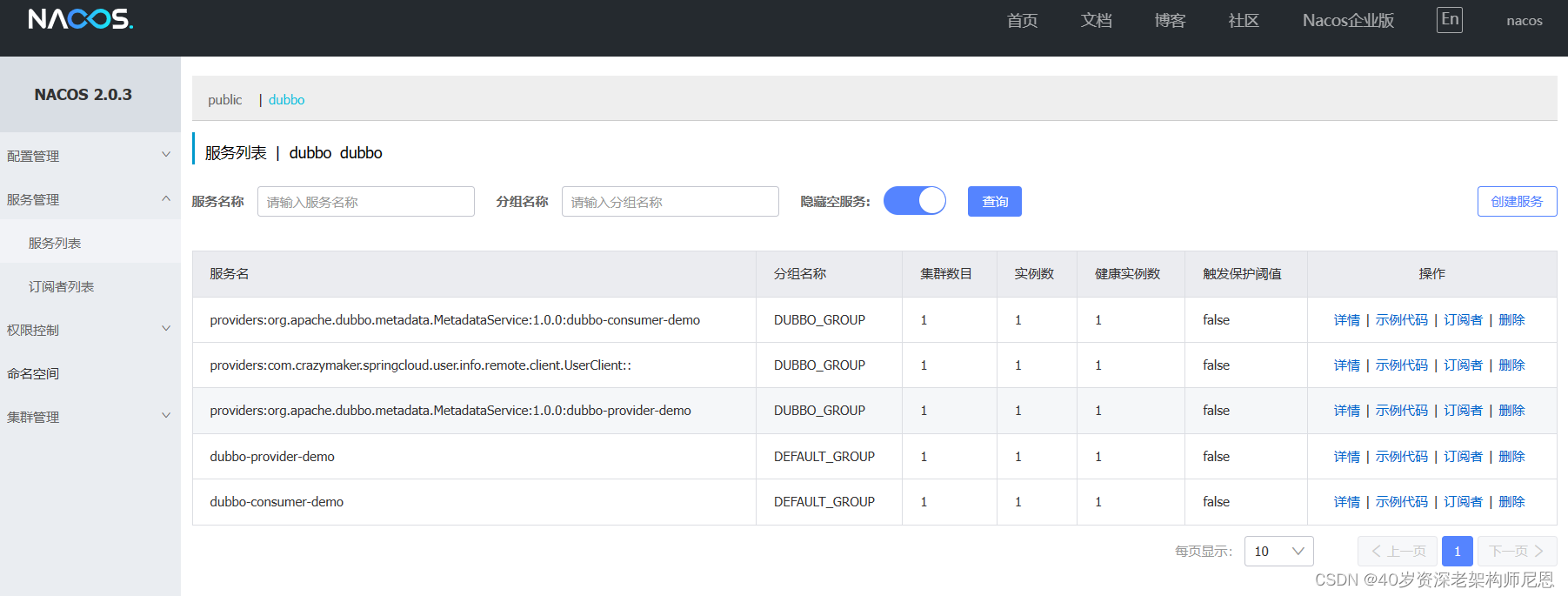Expand the 权限控制 menu chevron

point(166,329)
